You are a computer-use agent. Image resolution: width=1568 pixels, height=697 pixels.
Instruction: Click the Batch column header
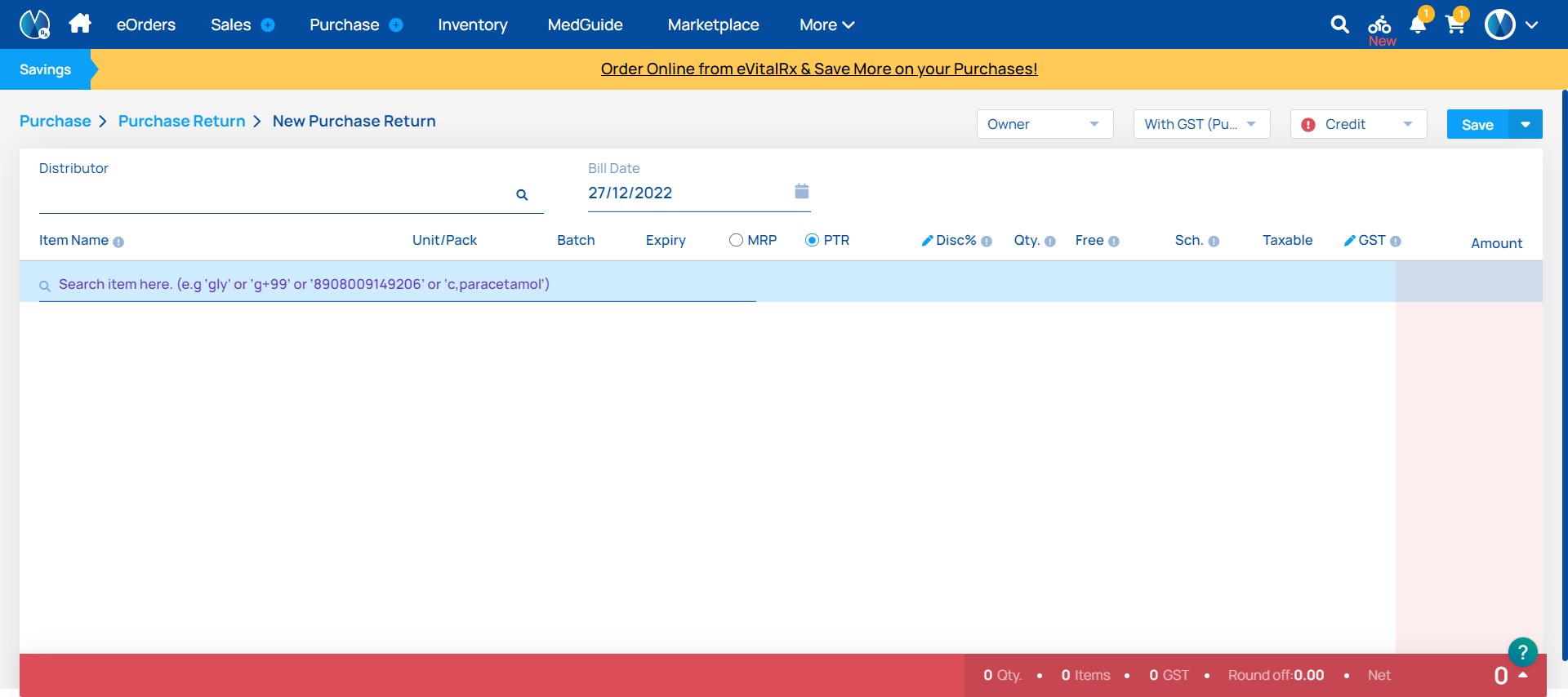click(576, 240)
